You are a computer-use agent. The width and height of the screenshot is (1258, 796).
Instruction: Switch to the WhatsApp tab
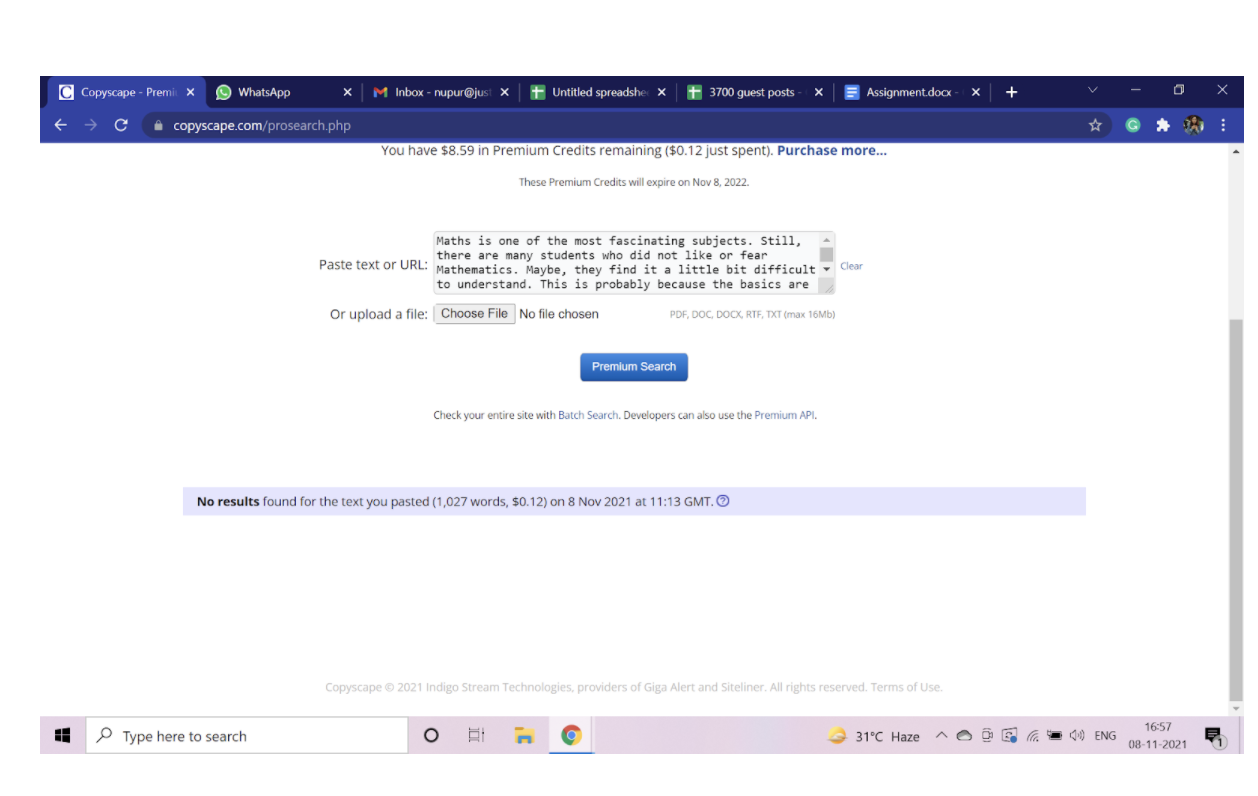(x=264, y=92)
